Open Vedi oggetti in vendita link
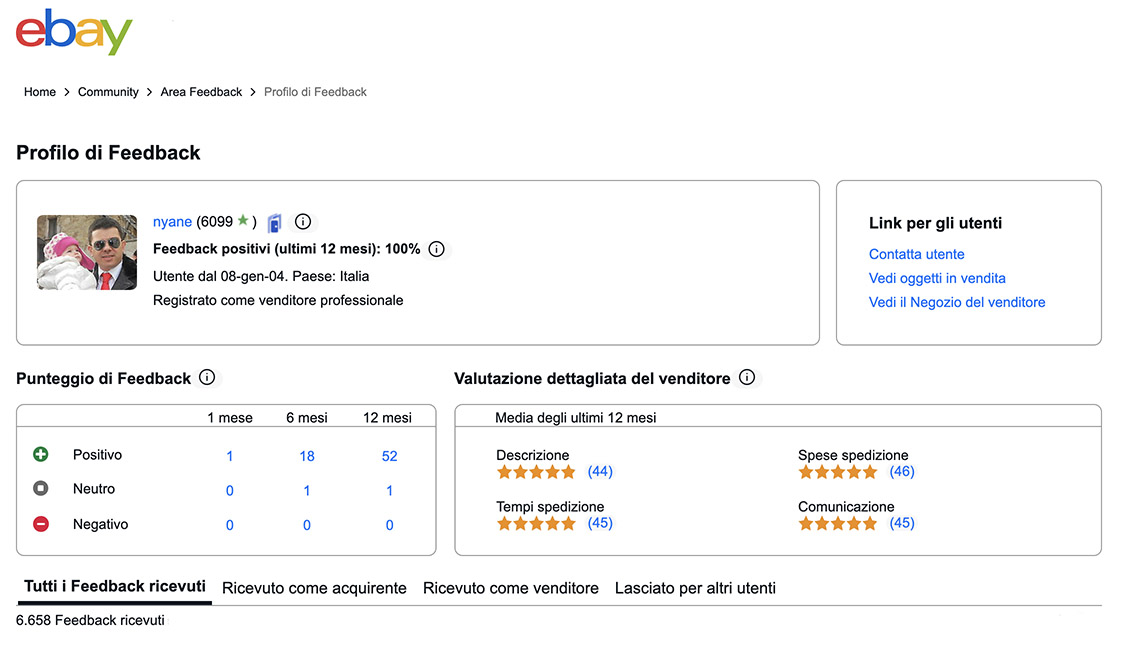The width and height of the screenshot is (1122, 645). pyautogui.click(x=937, y=278)
